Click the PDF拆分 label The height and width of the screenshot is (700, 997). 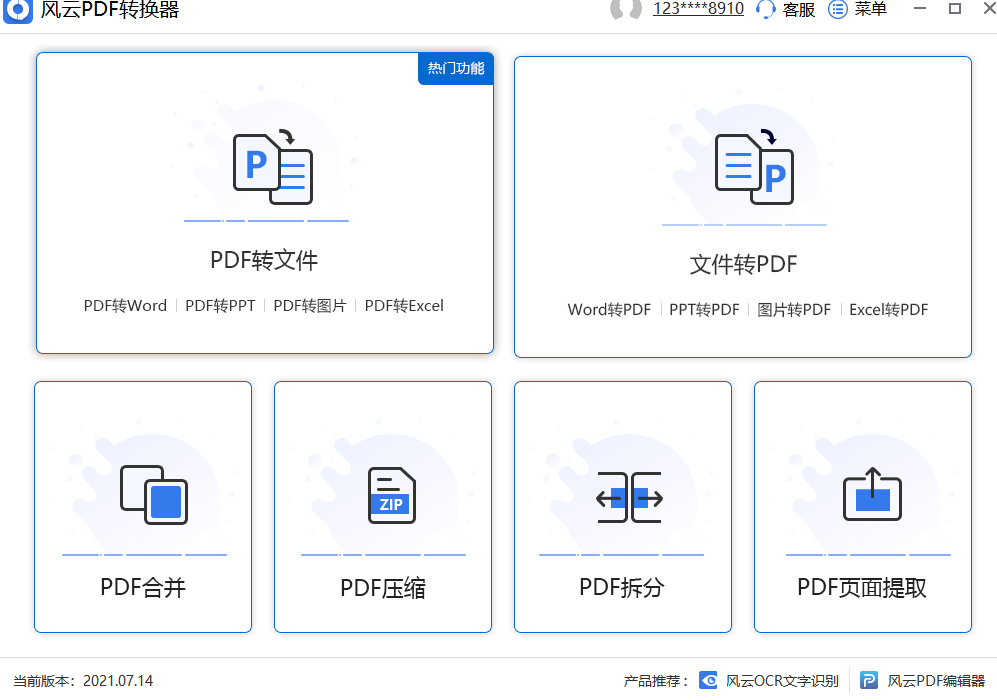pyautogui.click(x=622, y=587)
